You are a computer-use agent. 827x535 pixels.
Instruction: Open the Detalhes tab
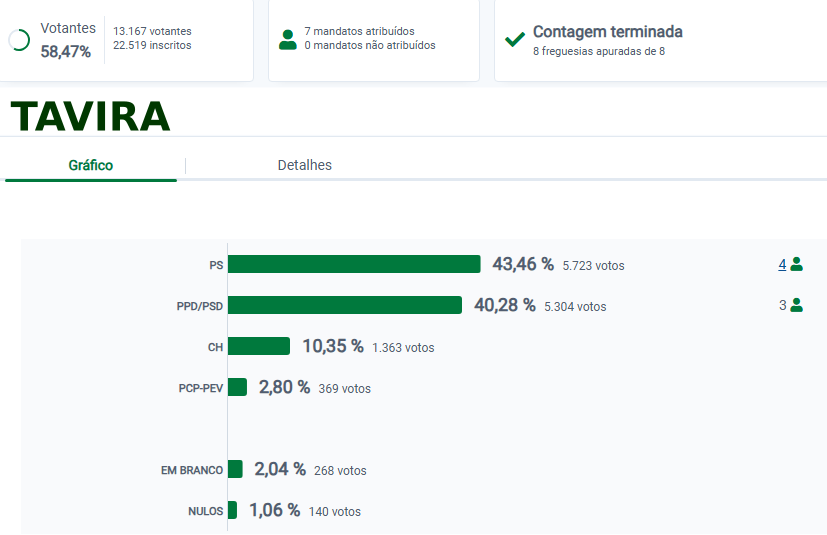304,166
